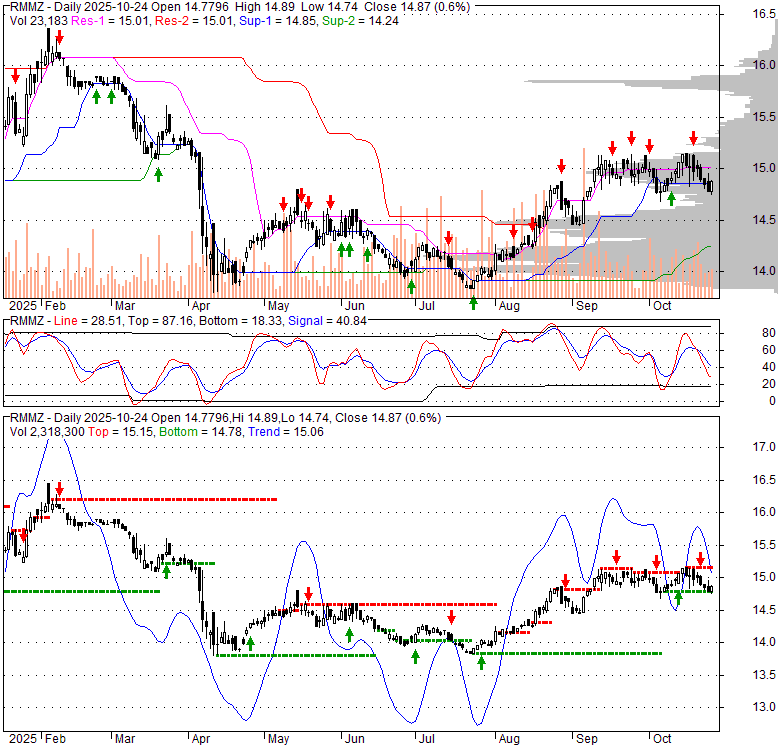Viewport: 780px width, 745px height.
Task: Click the green arrow in October on the bottom chart
Action: [678, 597]
